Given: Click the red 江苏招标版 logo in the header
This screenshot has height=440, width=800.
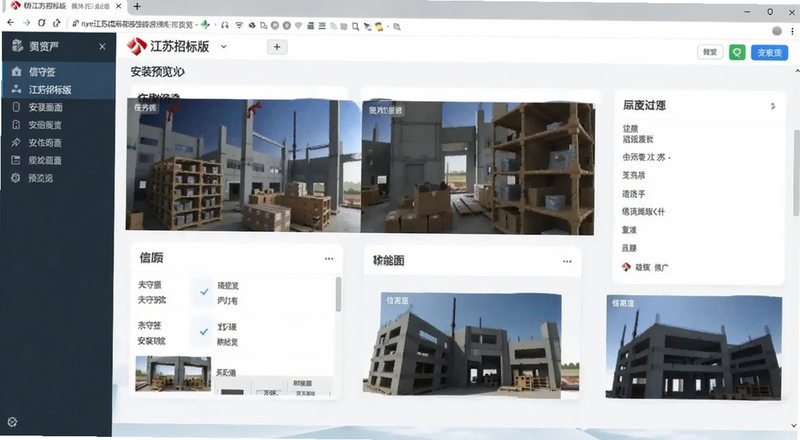Looking at the screenshot, I should [137, 46].
